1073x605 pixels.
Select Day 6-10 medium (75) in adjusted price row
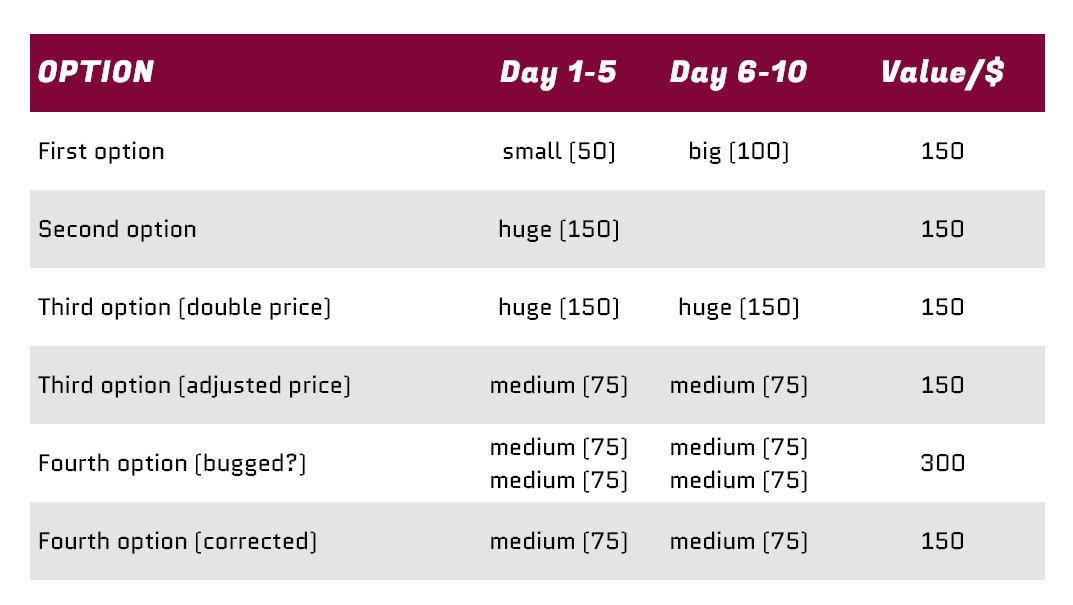tap(739, 385)
